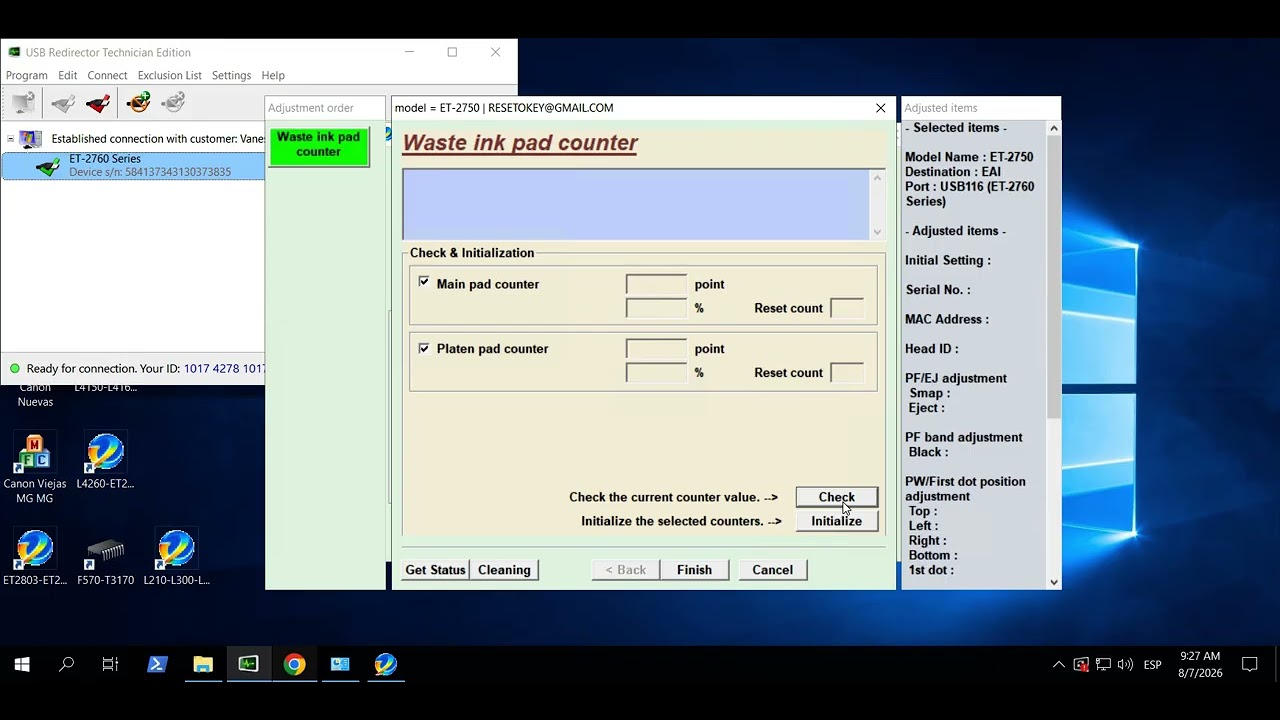1280x720 pixels.
Task: Collapse the Established connection tree node
Action: (x=10, y=139)
